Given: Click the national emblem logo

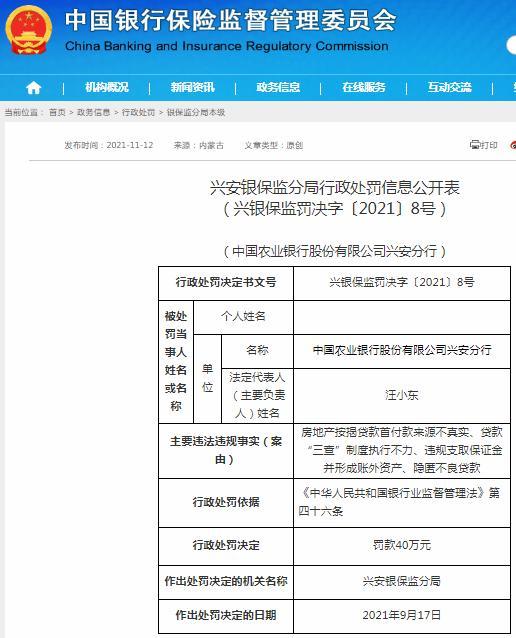Looking at the screenshot, I should tap(29, 31).
